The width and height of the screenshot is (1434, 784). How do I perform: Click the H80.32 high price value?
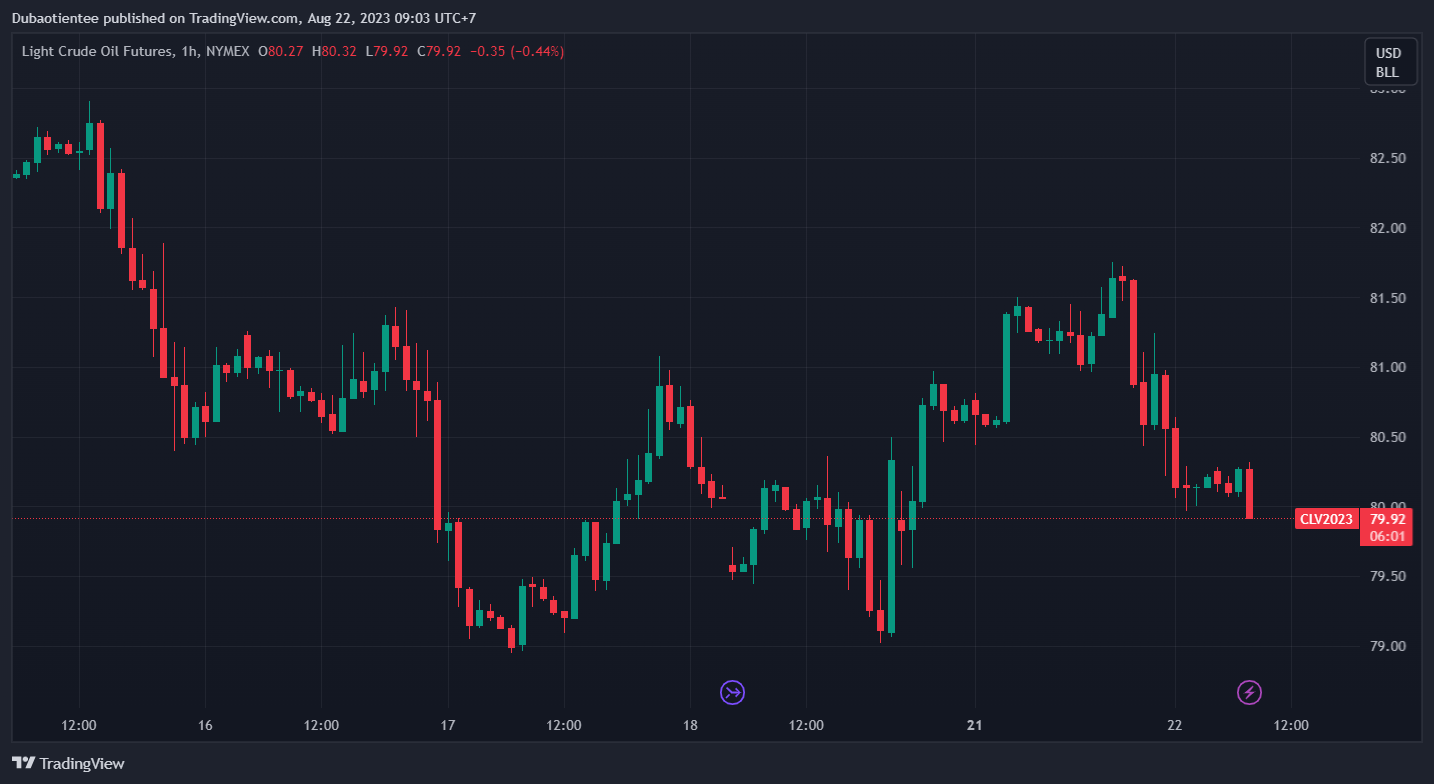334,51
